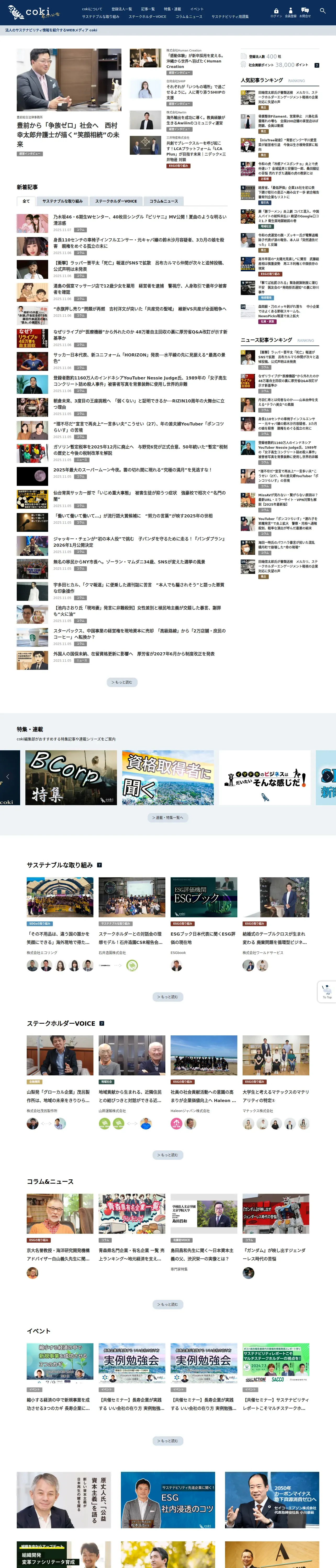
Task: Click the help icon beside 社会貢献ポイント
Action: (x=316, y=65)
